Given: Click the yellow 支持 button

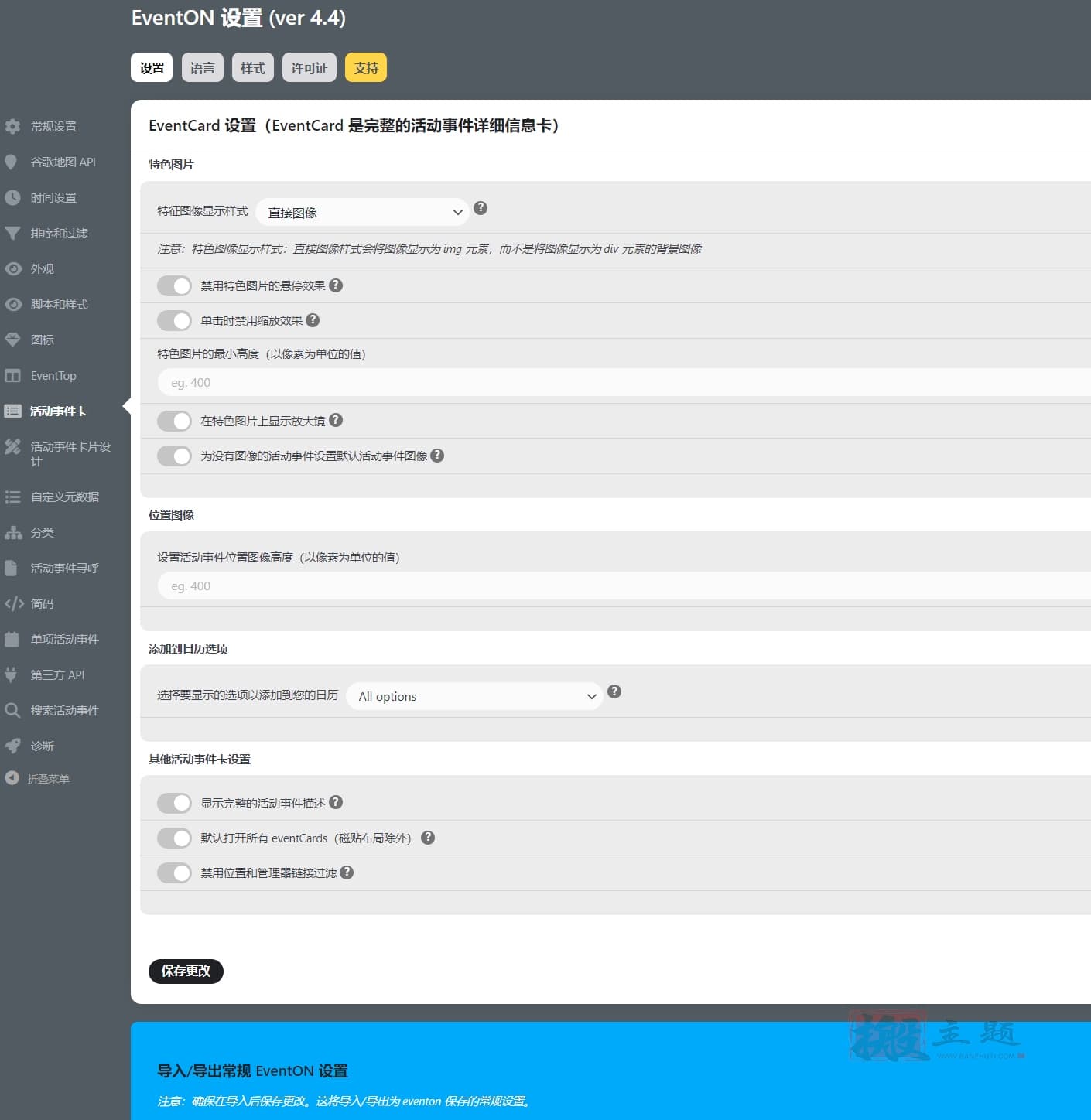Looking at the screenshot, I should pos(366,67).
